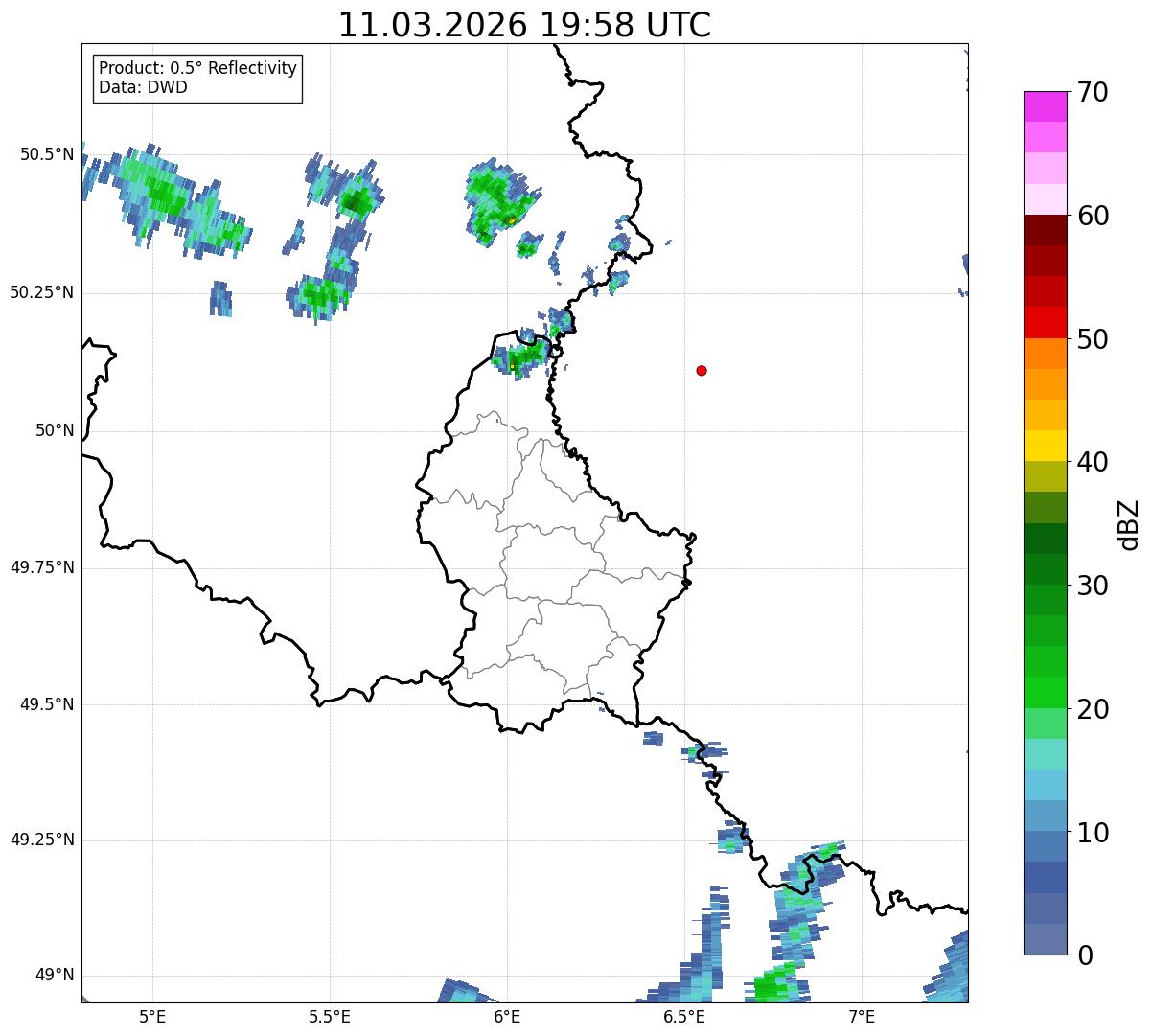Pick the yellow colorbar segment above 40
The height and width of the screenshot is (1036, 1152).
click(x=1045, y=446)
